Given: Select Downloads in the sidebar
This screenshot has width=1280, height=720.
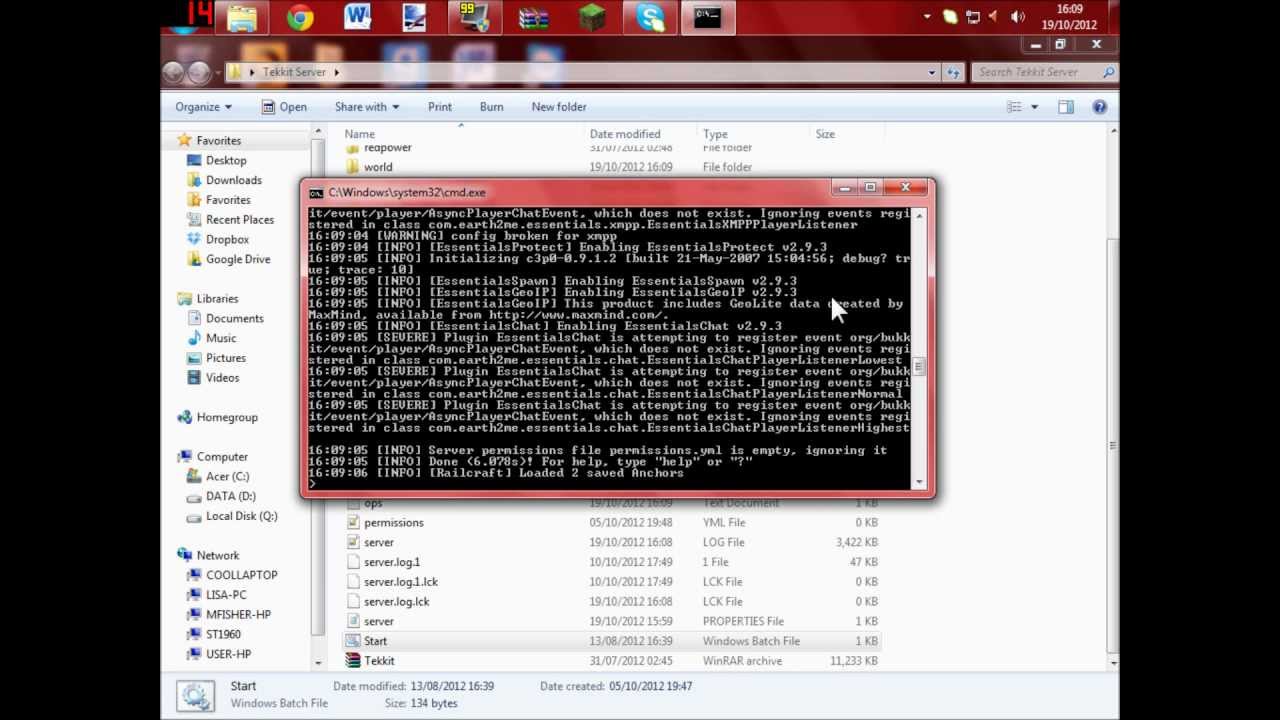Looking at the screenshot, I should click(233, 180).
